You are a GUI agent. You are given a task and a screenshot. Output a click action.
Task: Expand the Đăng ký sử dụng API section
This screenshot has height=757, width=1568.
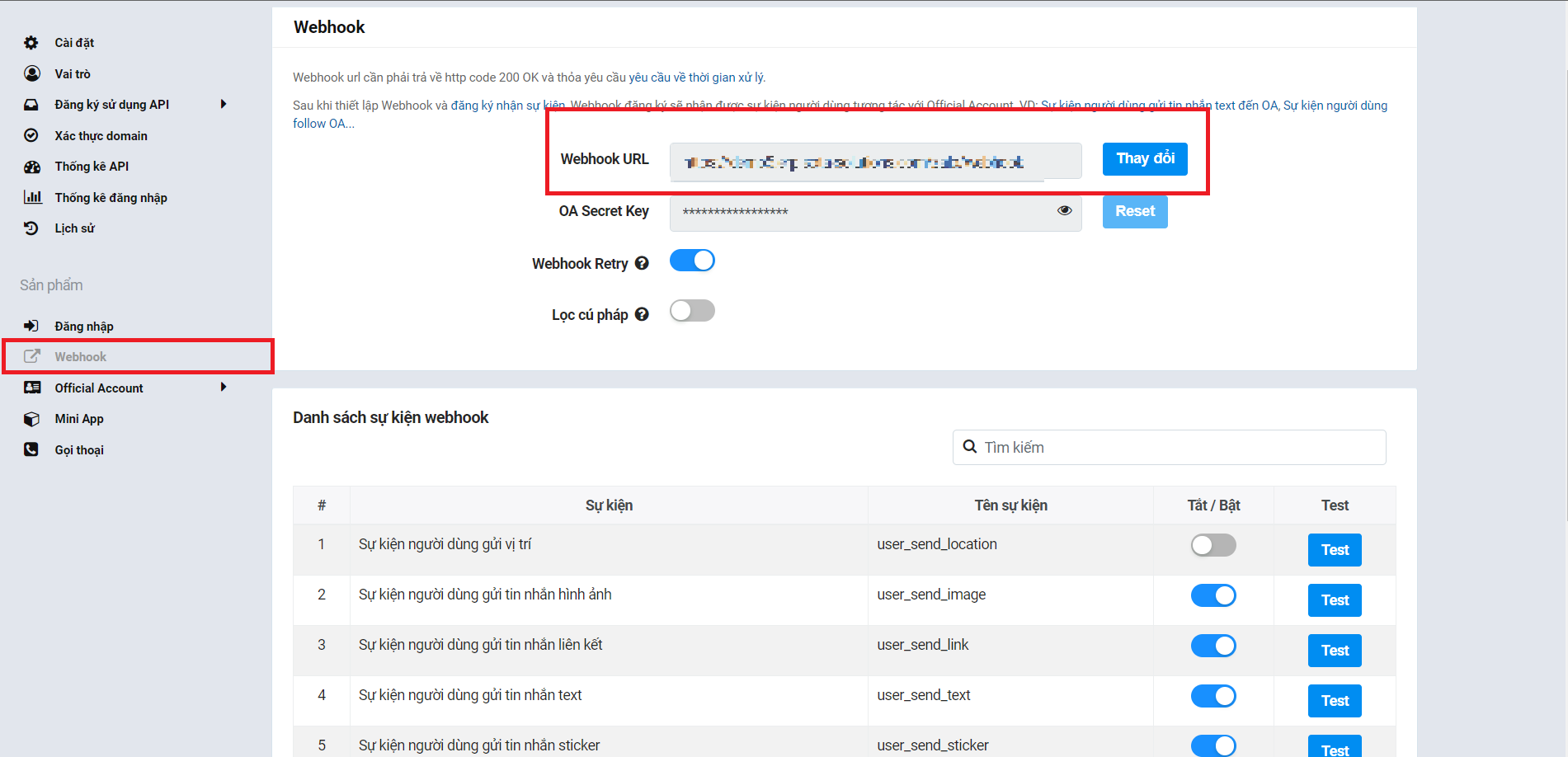223,104
